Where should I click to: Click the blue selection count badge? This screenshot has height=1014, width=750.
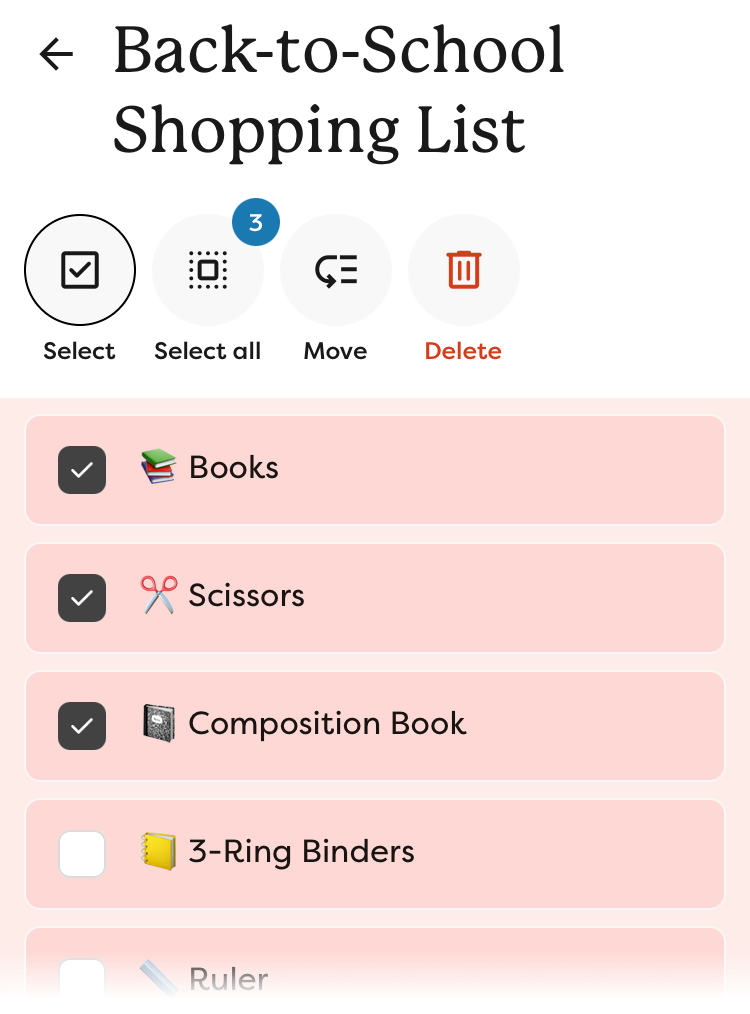click(x=256, y=222)
